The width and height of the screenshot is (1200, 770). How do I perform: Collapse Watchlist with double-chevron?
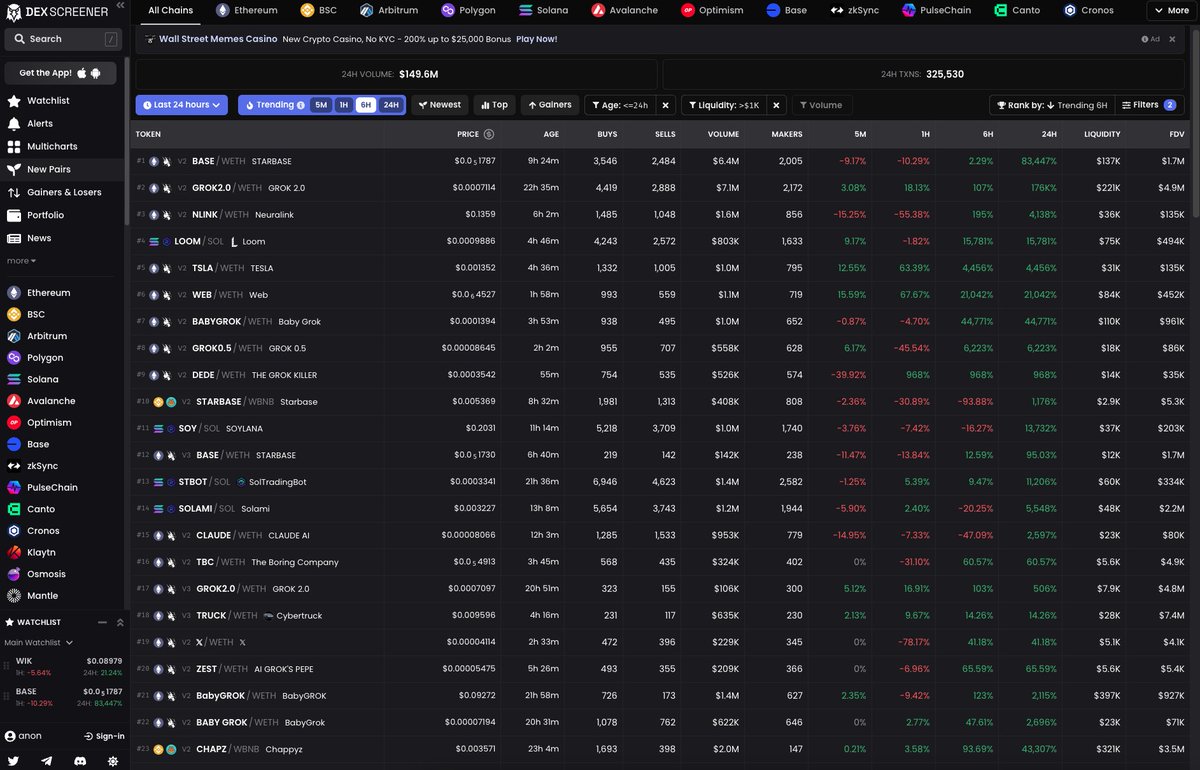[x=120, y=622]
